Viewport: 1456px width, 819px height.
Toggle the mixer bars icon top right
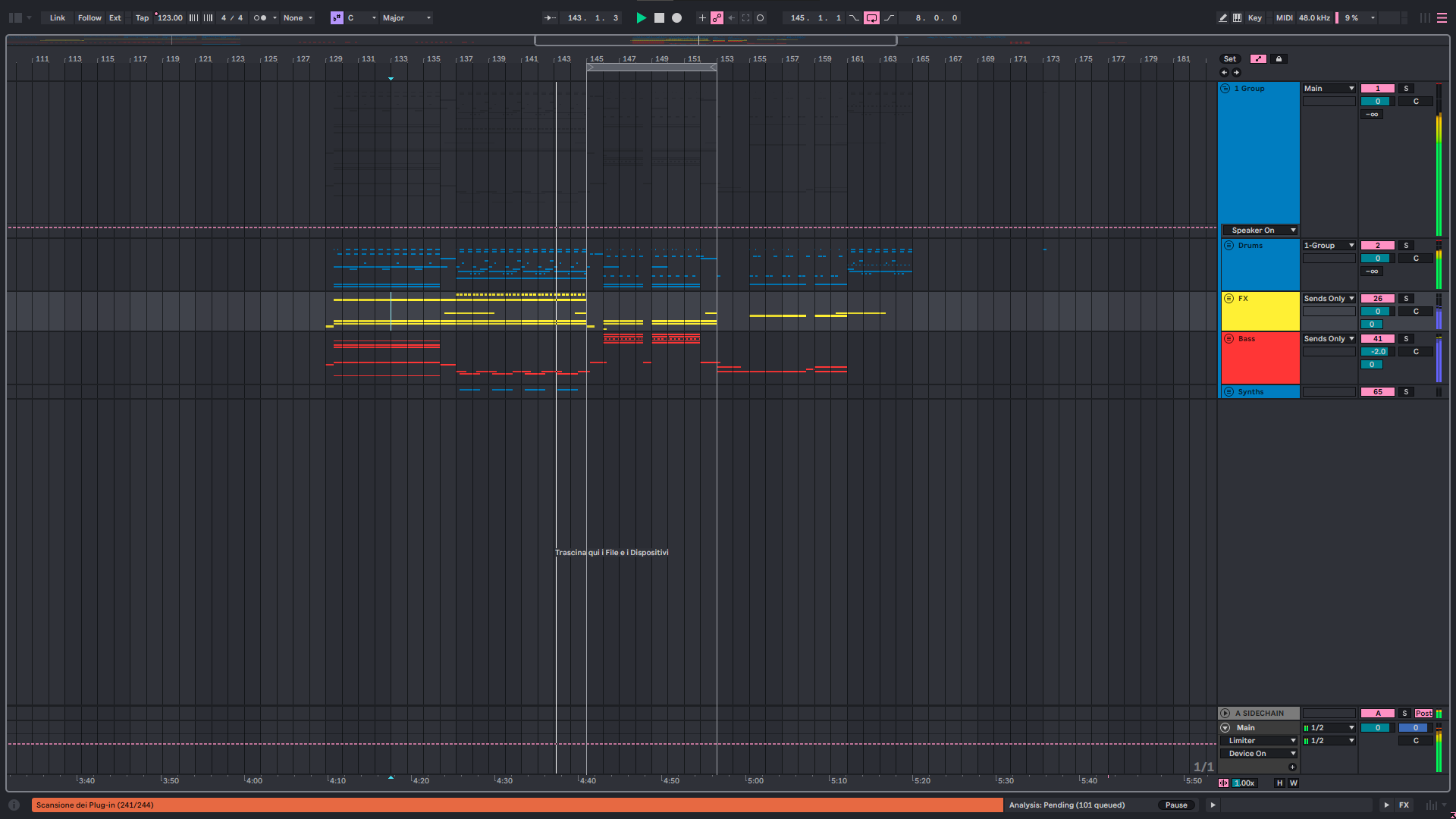(1425, 17)
